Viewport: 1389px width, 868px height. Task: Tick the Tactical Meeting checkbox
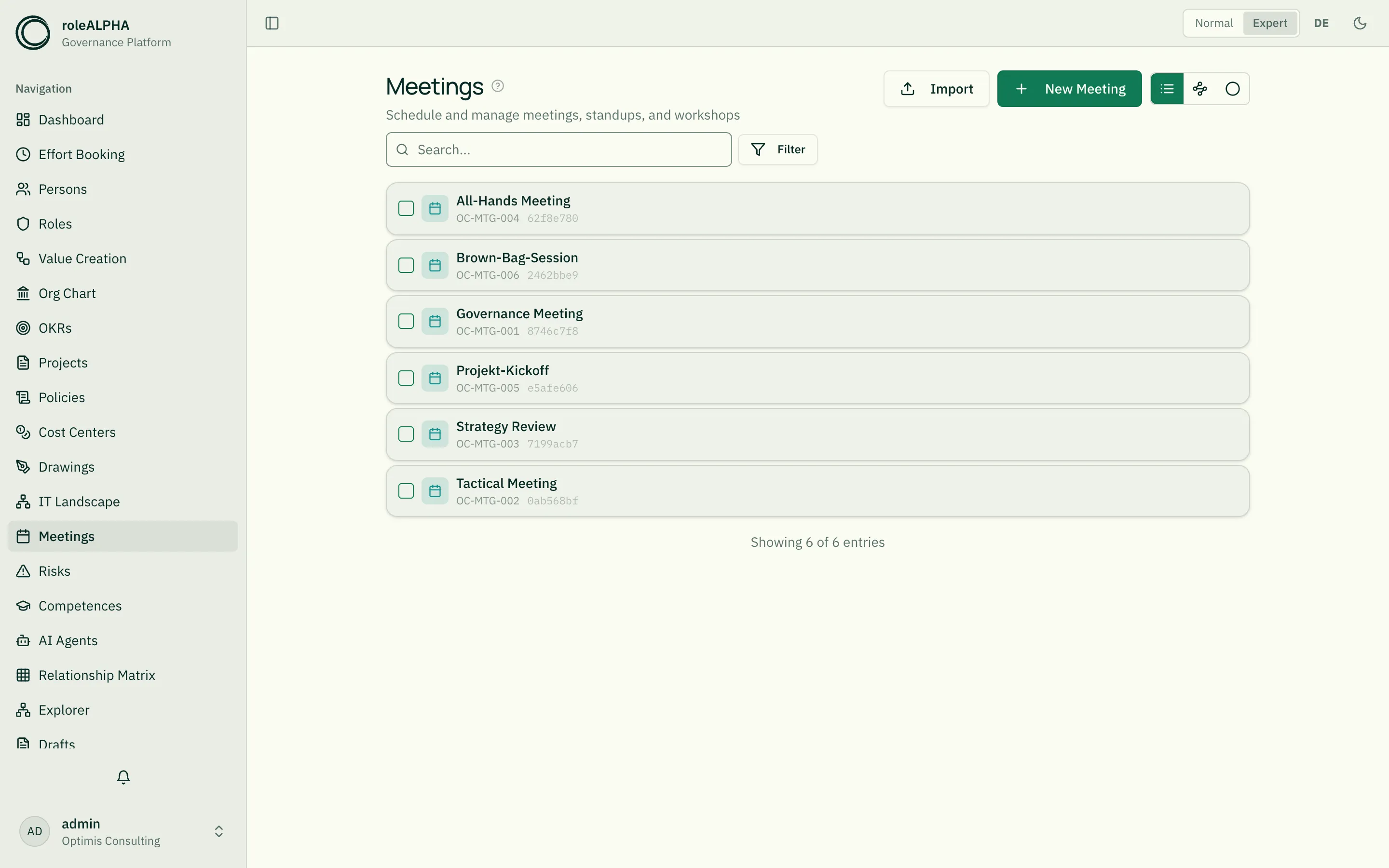pos(406,491)
